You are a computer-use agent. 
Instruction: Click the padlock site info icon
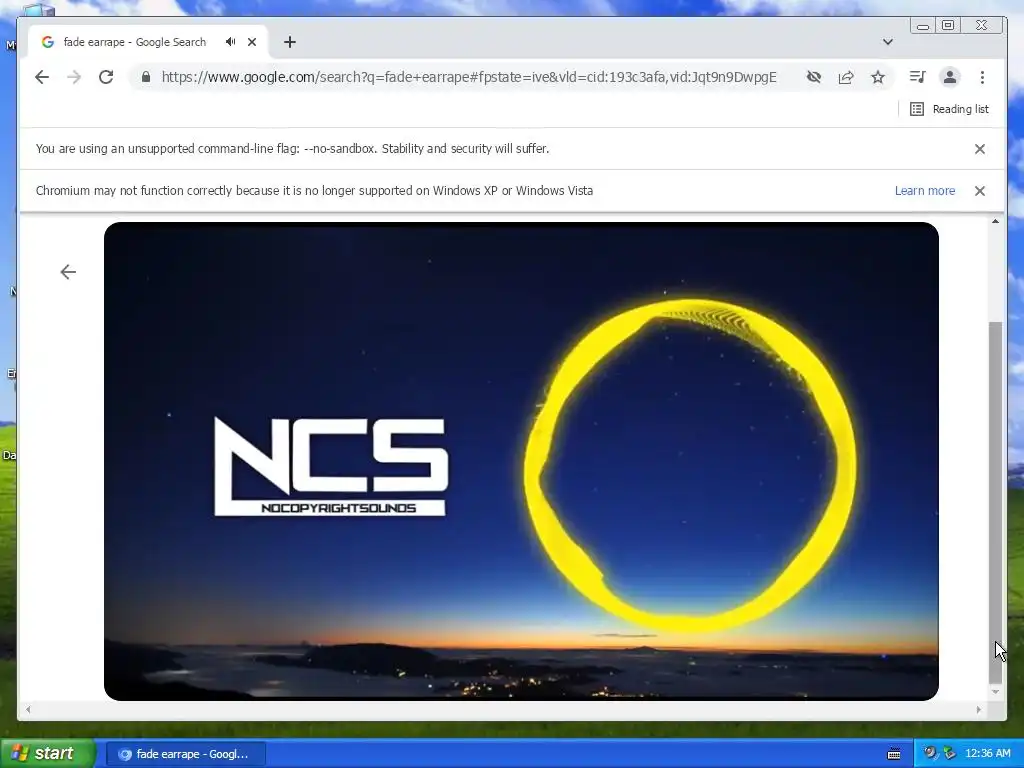[146, 77]
